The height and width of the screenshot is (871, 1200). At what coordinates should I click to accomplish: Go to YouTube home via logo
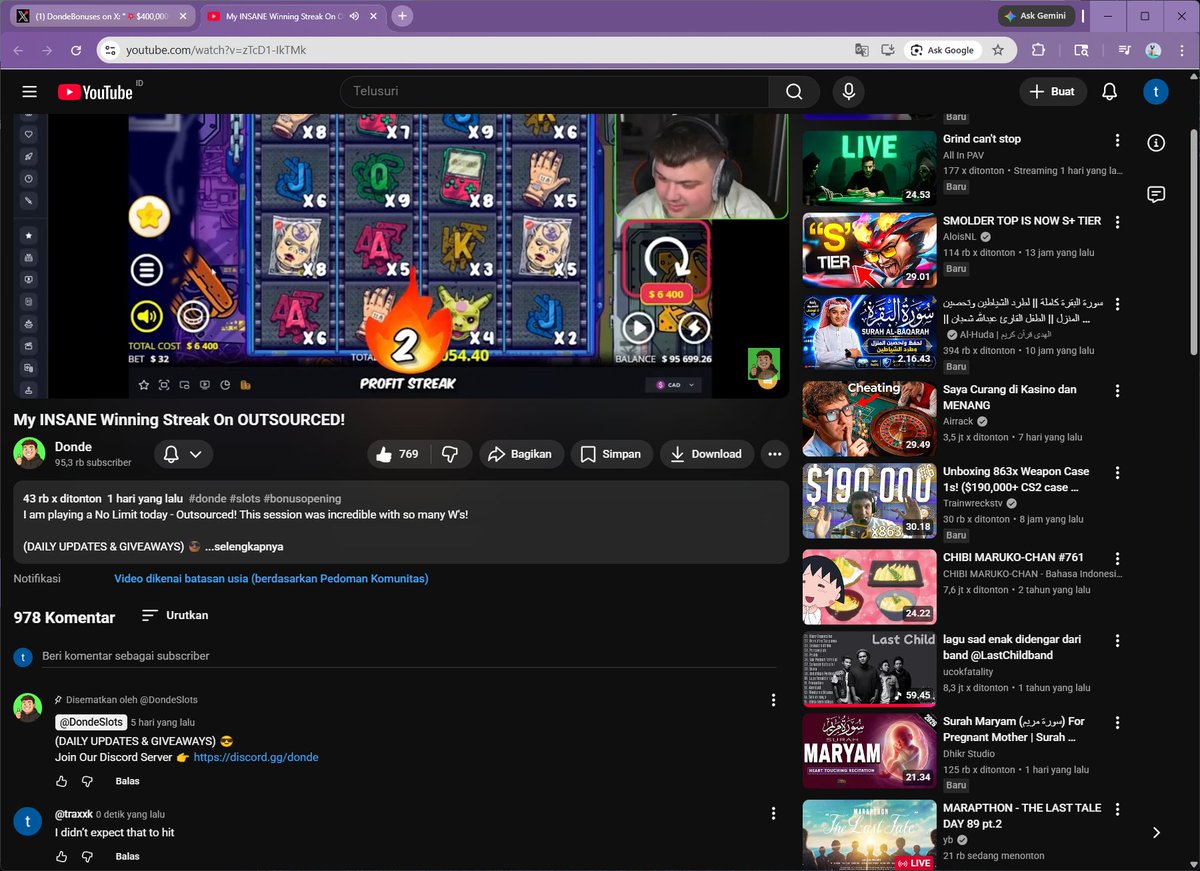point(95,92)
